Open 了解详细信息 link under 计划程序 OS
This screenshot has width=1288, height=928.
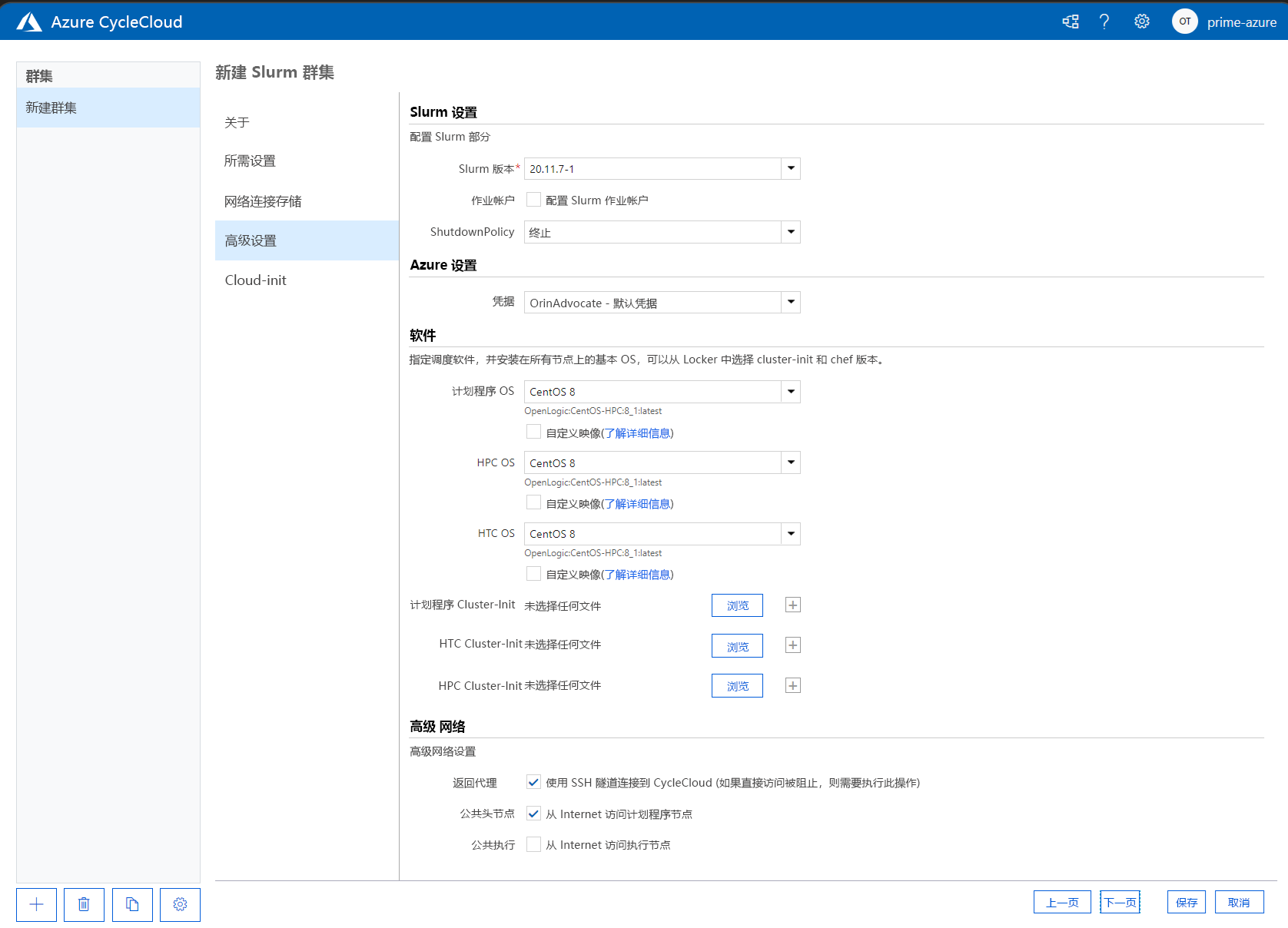tap(637, 433)
